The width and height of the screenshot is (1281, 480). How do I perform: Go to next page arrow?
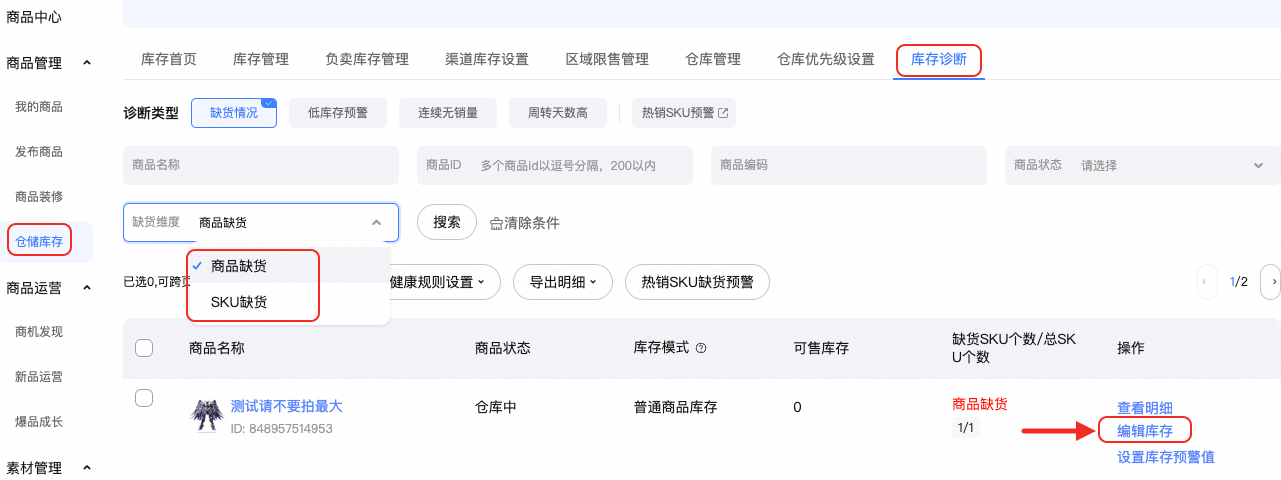(x=1272, y=283)
